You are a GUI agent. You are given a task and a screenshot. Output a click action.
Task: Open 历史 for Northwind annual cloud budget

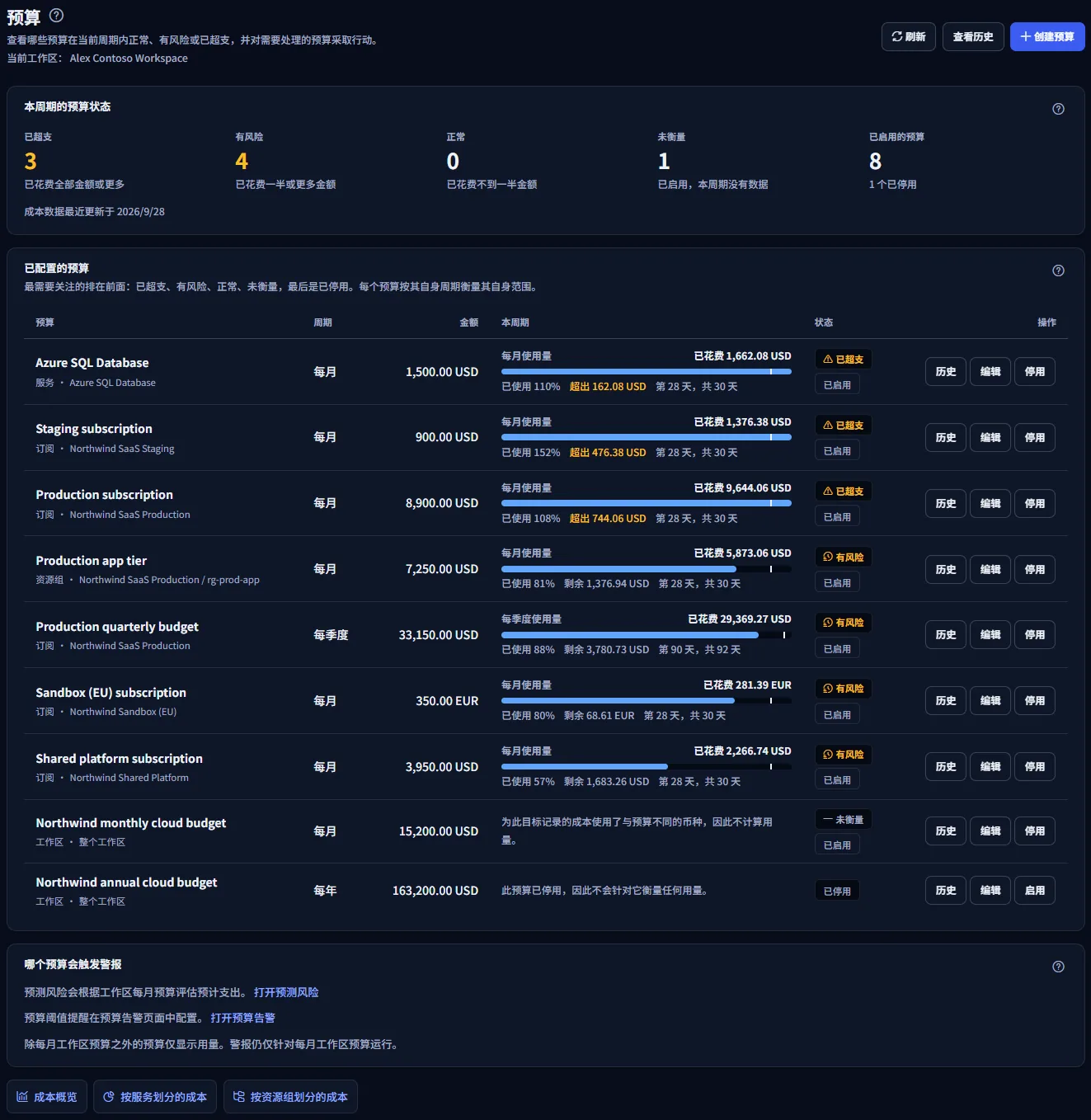click(946, 891)
